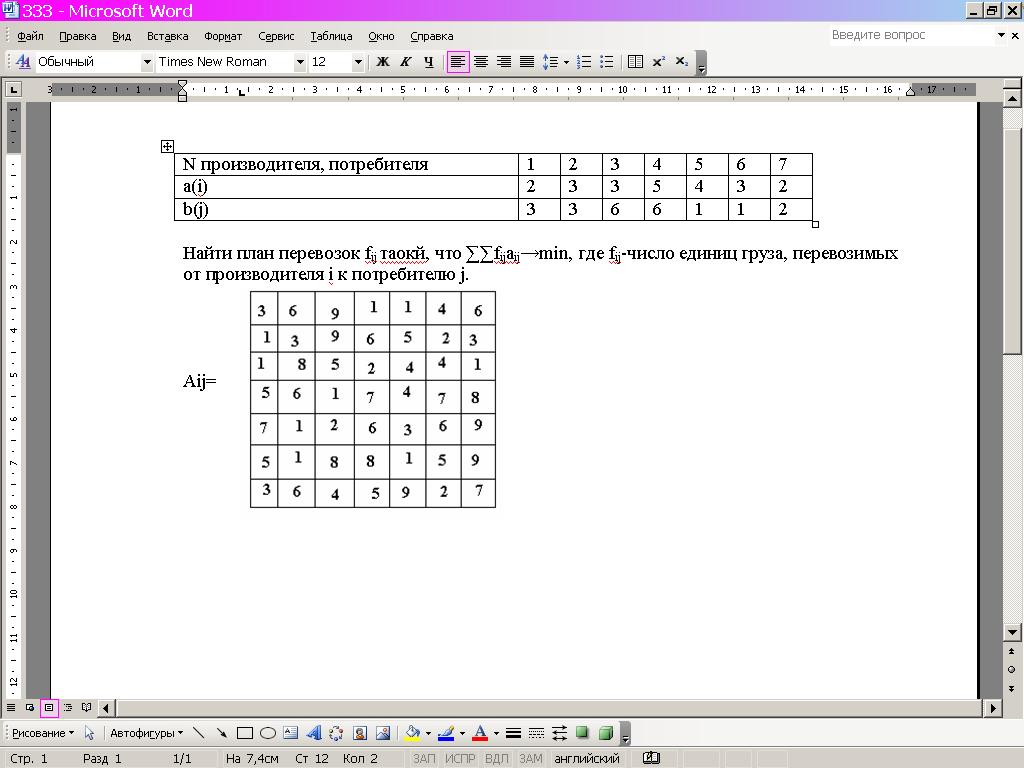
Task: Click the Введите вопрос help box
Action: 910,35
